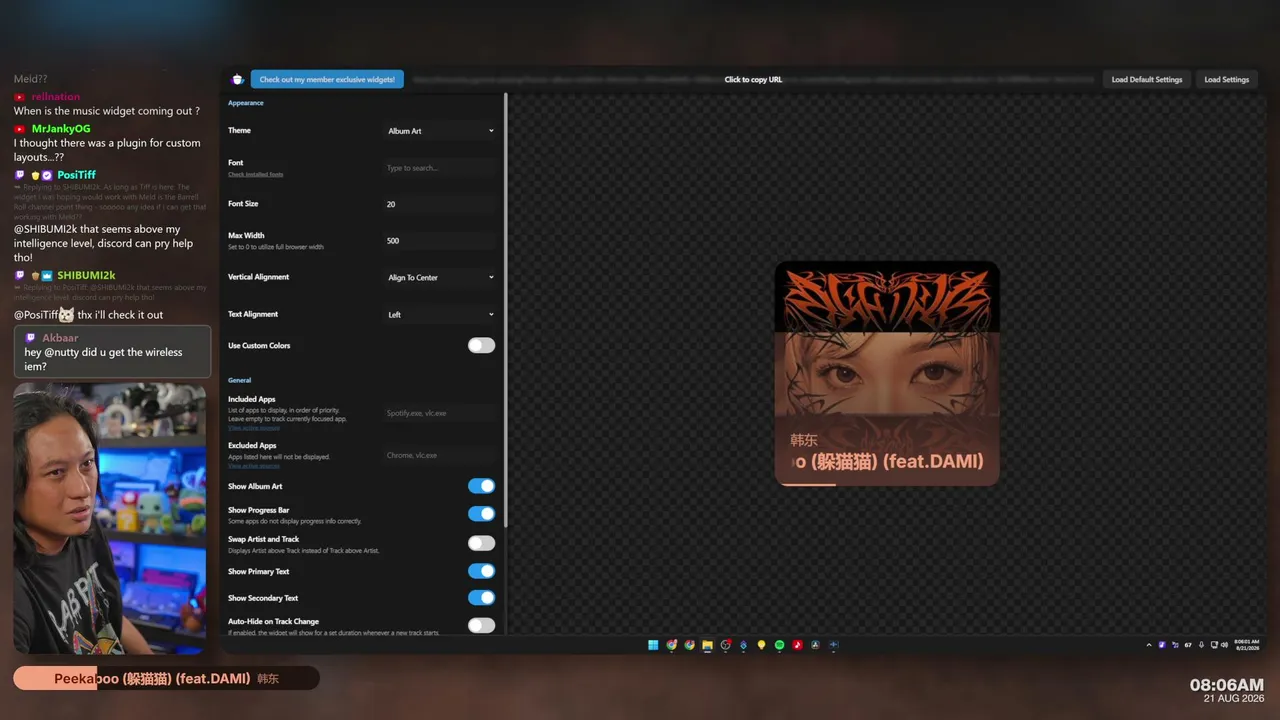Click the MrJankyOG username in chat
Viewport: 1280px width, 720px height.
[x=61, y=129]
